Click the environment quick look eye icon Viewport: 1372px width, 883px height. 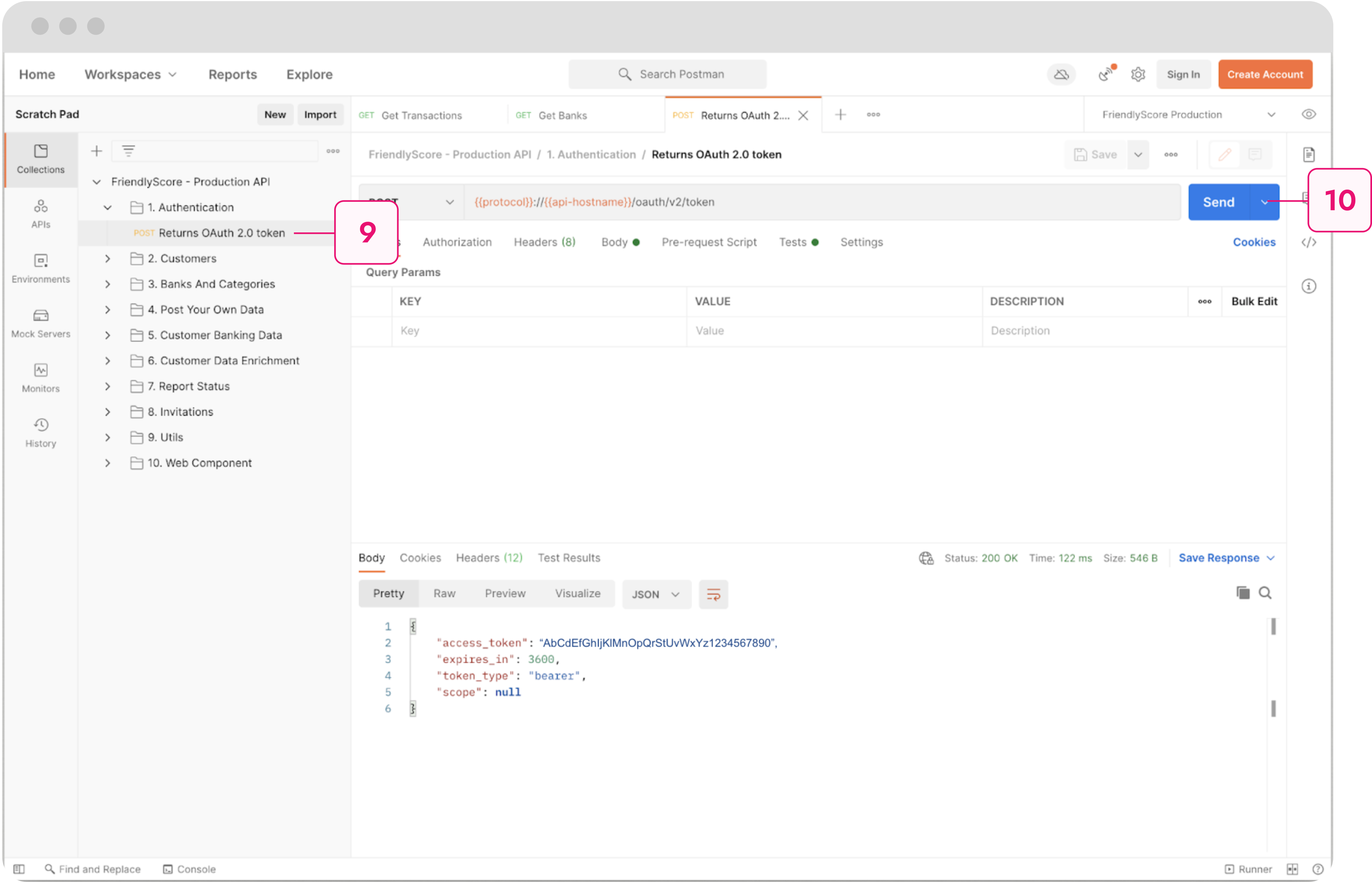click(x=1309, y=114)
